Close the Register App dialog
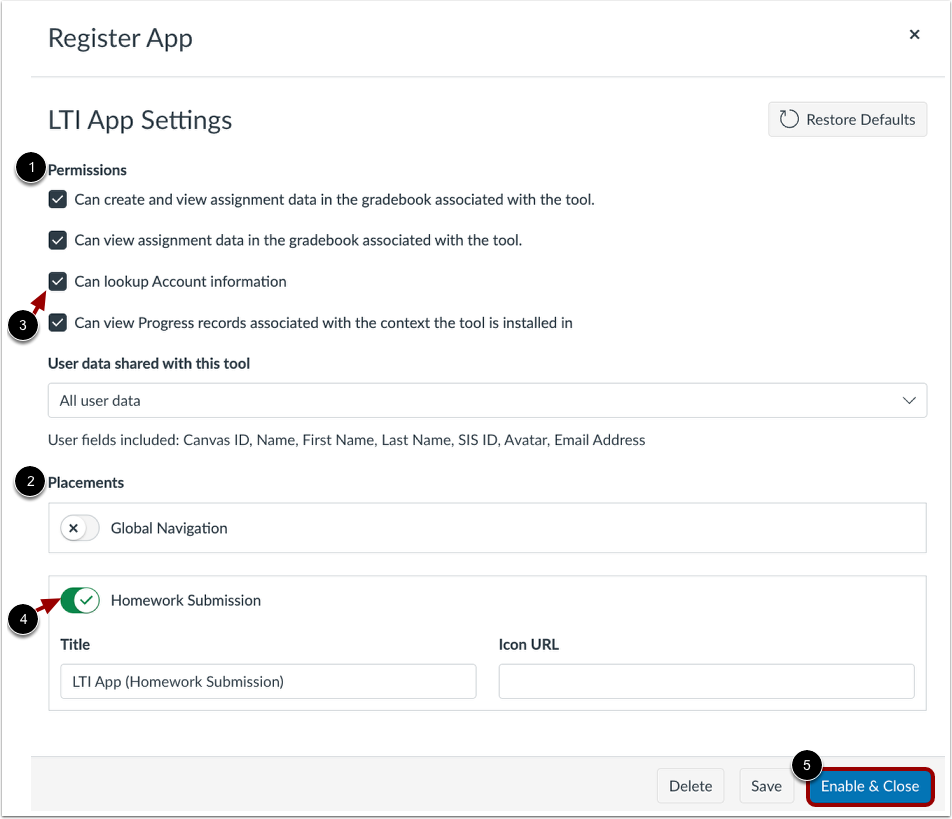This screenshot has height=819, width=952. [914, 34]
